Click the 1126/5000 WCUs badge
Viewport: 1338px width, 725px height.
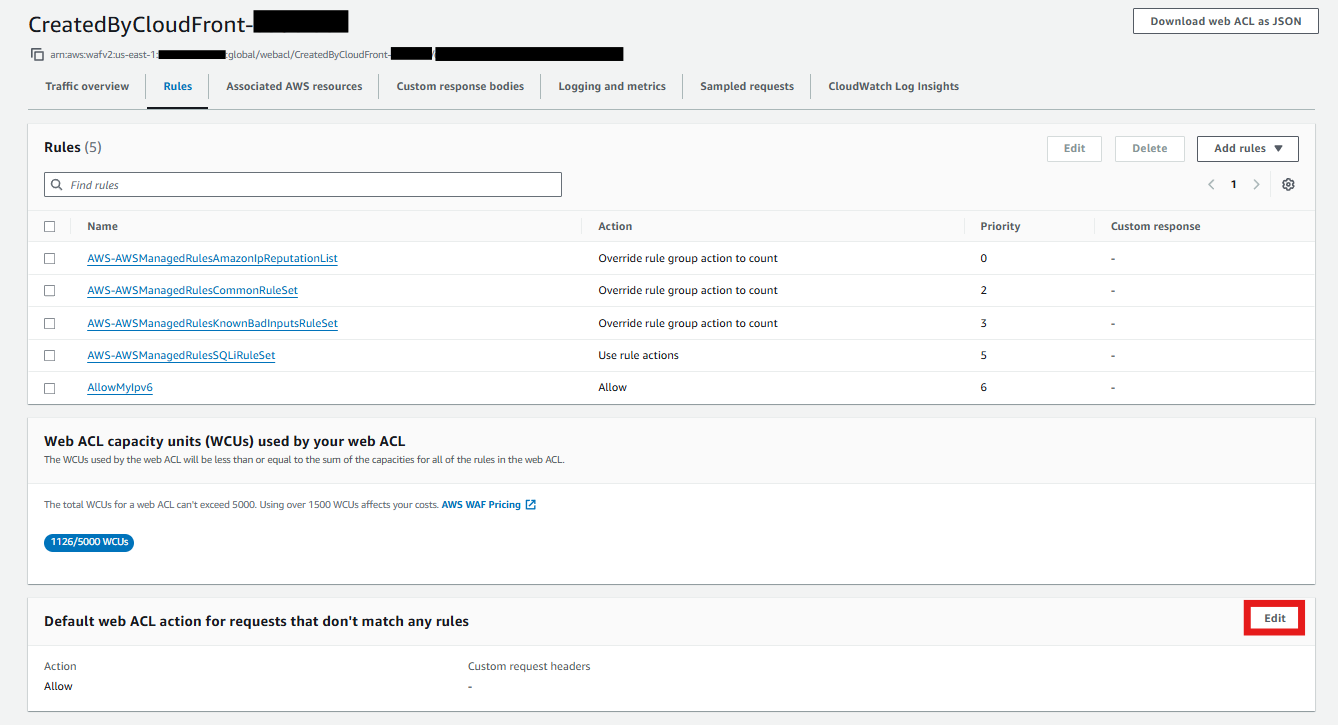pyautogui.click(x=89, y=542)
